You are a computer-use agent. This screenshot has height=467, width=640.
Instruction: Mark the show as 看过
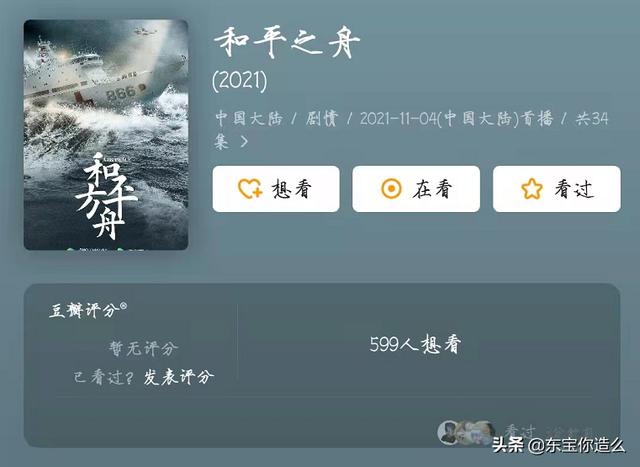click(557, 189)
